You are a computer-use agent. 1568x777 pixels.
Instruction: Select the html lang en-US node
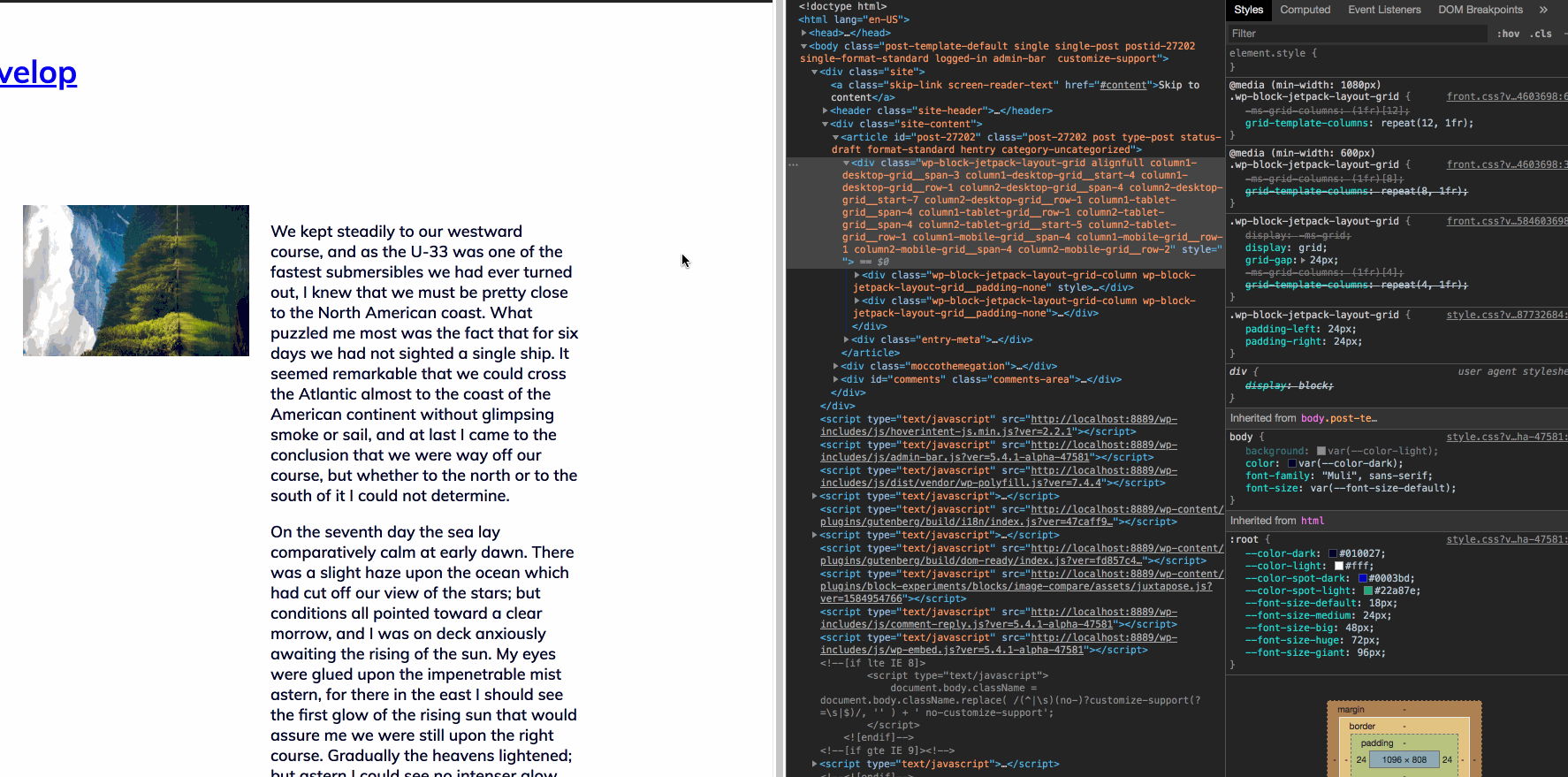(854, 19)
